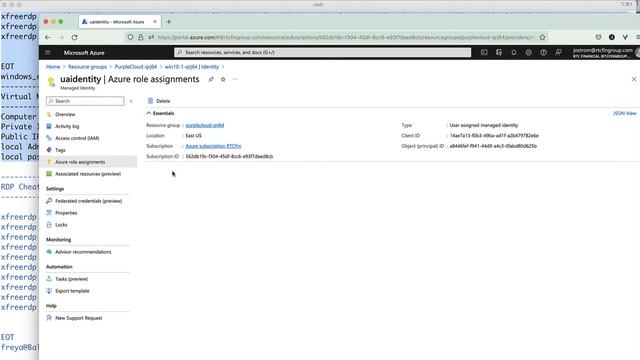Pin uaidentity blade via the pin icon
Viewport: 640px width, 360px height.
[211, 79]
